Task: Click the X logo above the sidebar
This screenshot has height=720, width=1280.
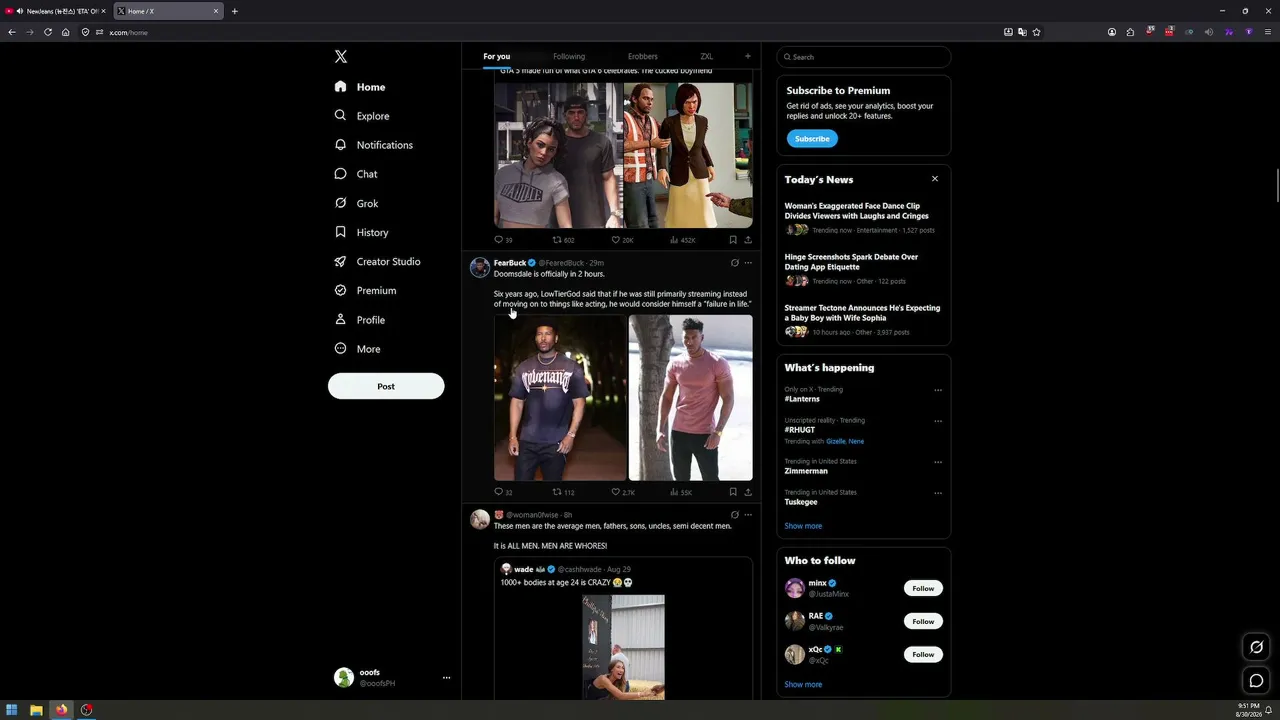Action: [341, 57]
